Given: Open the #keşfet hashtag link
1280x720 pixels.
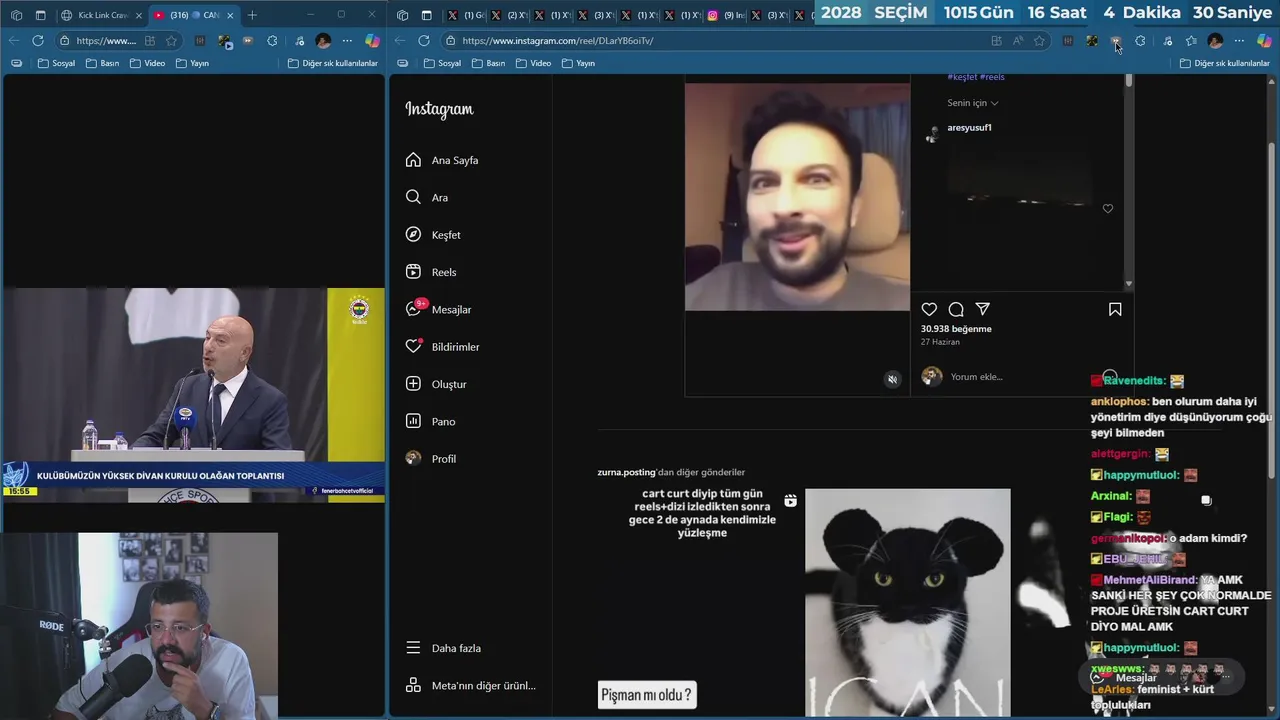Looking at the screenshot, I should [x=961, y=77].
